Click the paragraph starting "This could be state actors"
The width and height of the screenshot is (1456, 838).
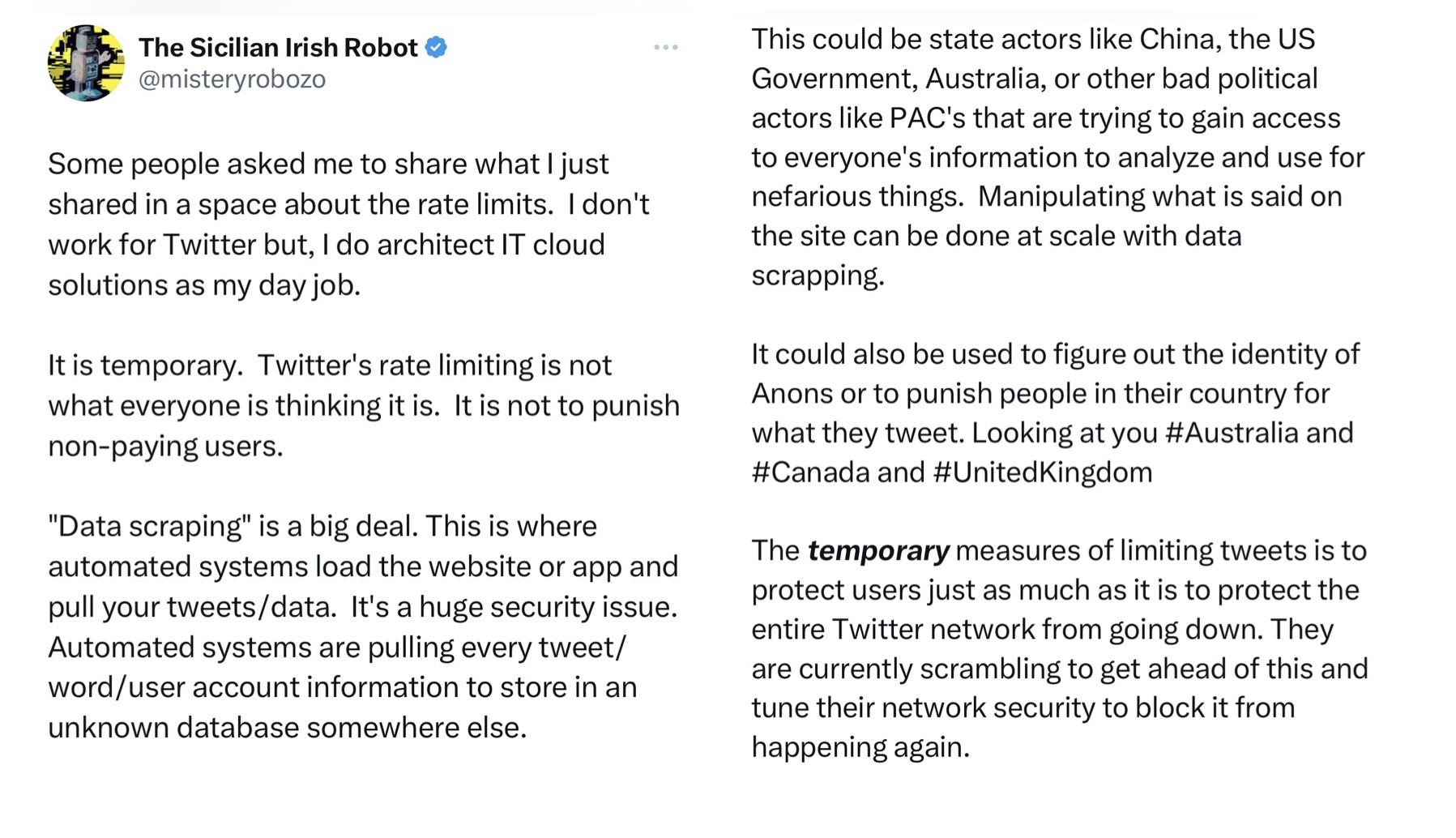1058,157
